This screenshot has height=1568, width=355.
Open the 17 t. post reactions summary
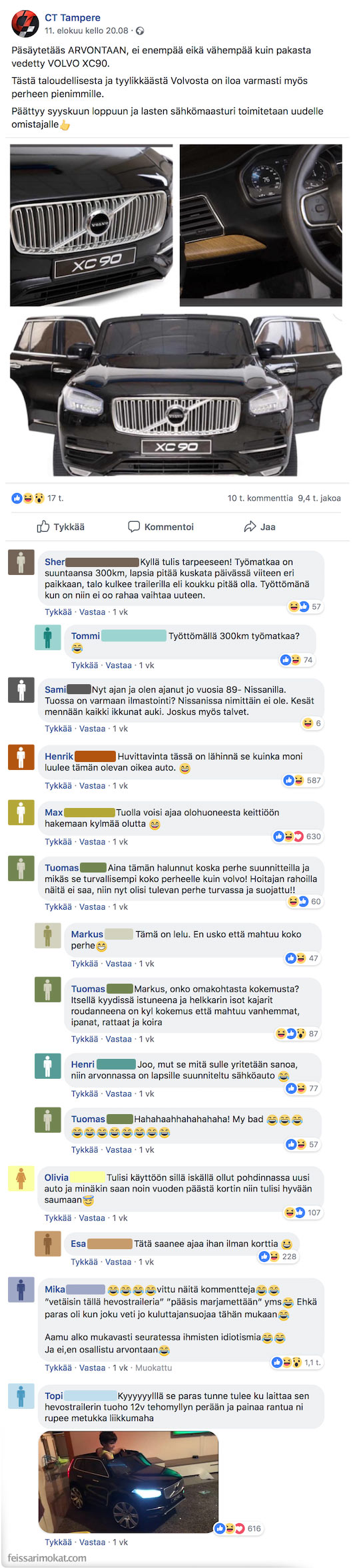coord(37,498)
